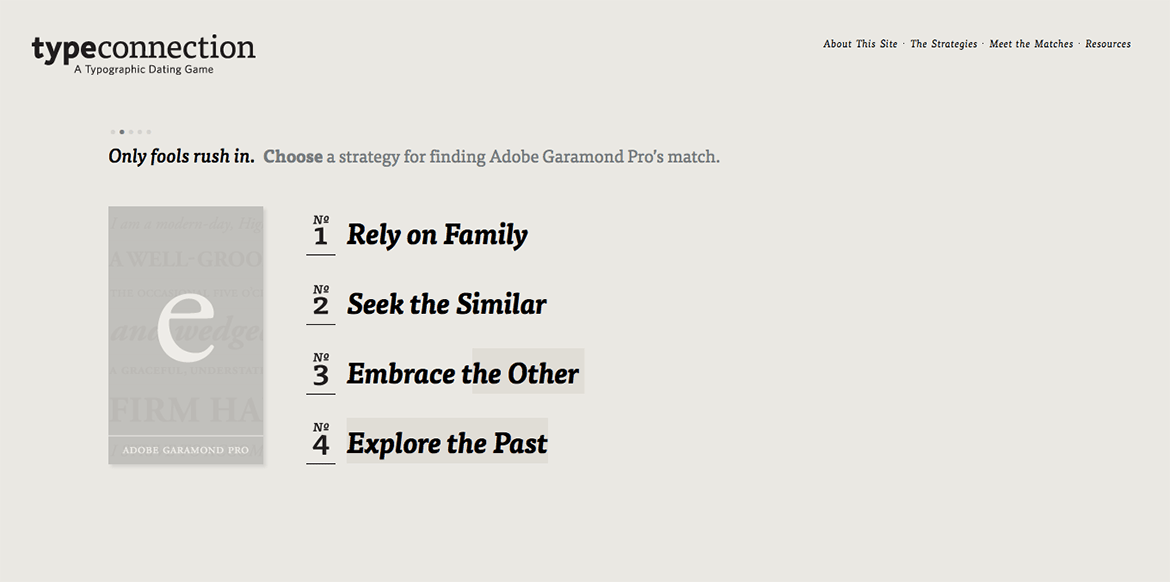Open the Resources link
The image size is (1170, 582).
[1108, 44]
